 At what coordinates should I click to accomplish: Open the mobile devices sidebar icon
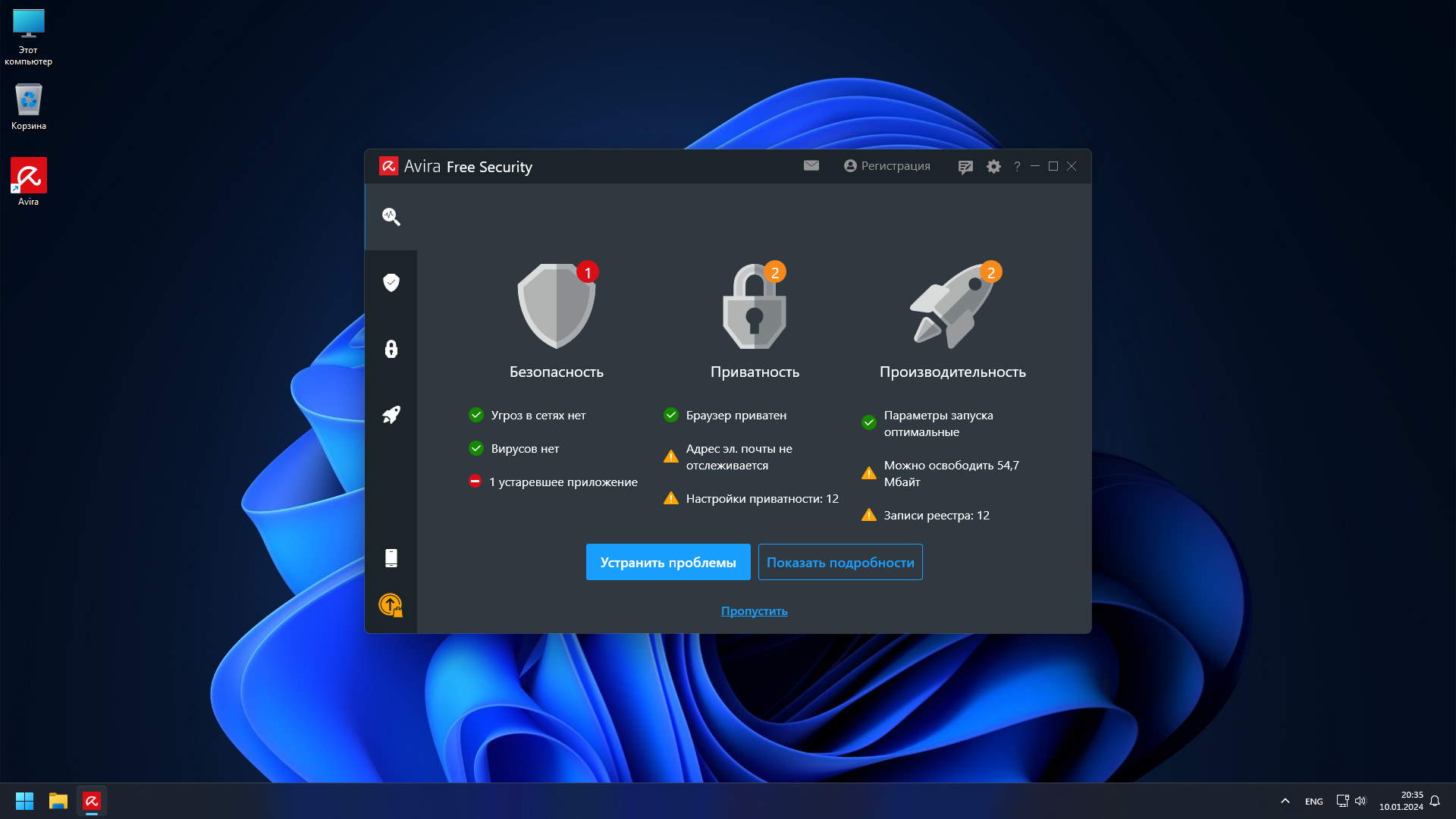[391, 558]
